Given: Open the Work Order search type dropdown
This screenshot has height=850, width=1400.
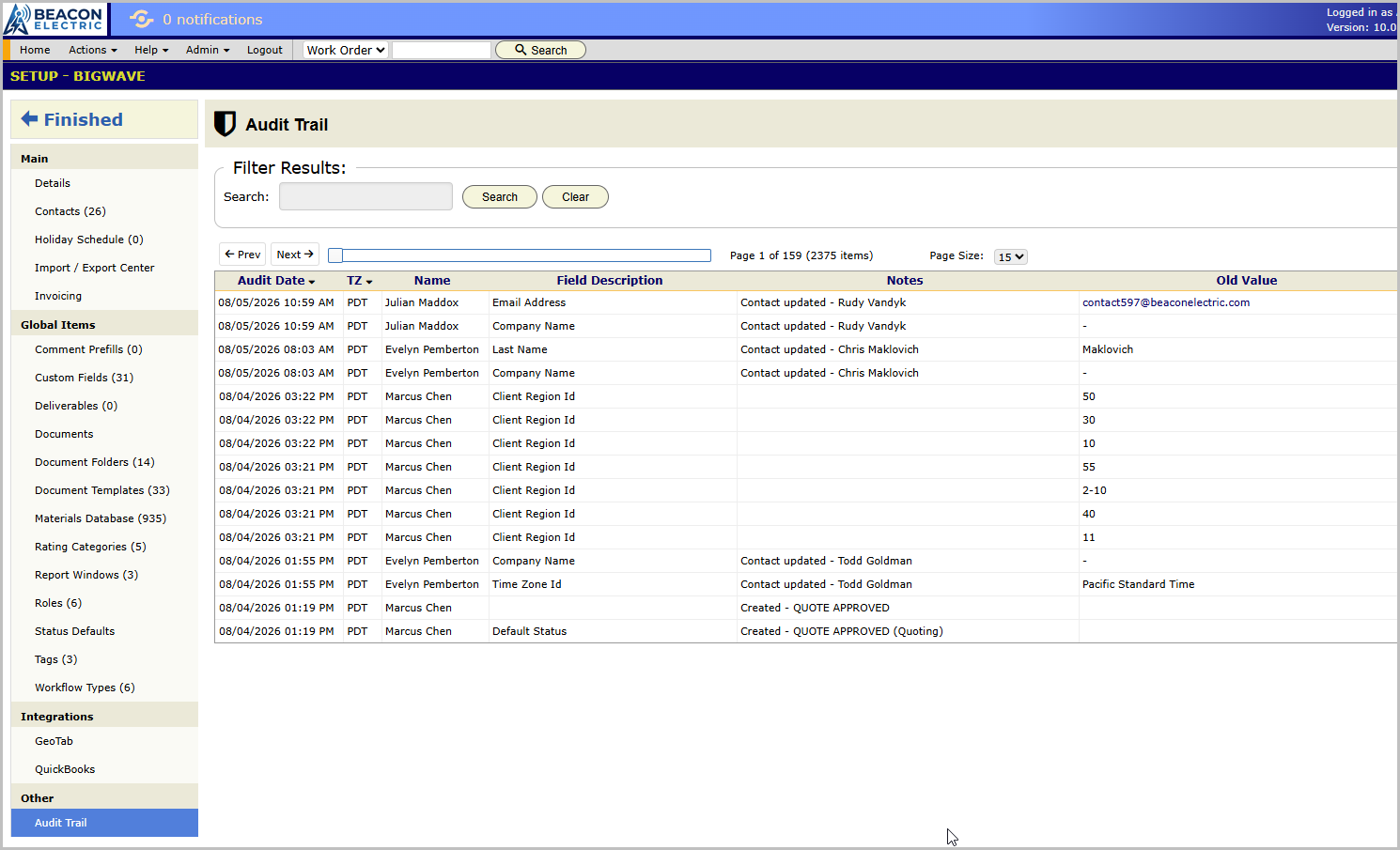Looking at the screenshot, I should click(x=346, y=50).
